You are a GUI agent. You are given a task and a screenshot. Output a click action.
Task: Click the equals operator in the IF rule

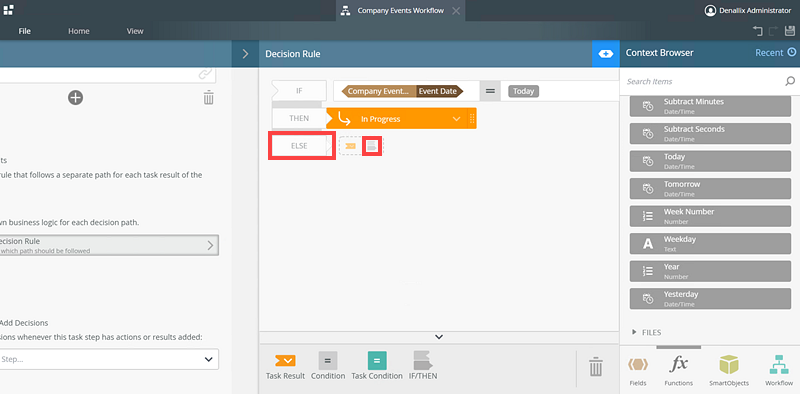[490, 91]
